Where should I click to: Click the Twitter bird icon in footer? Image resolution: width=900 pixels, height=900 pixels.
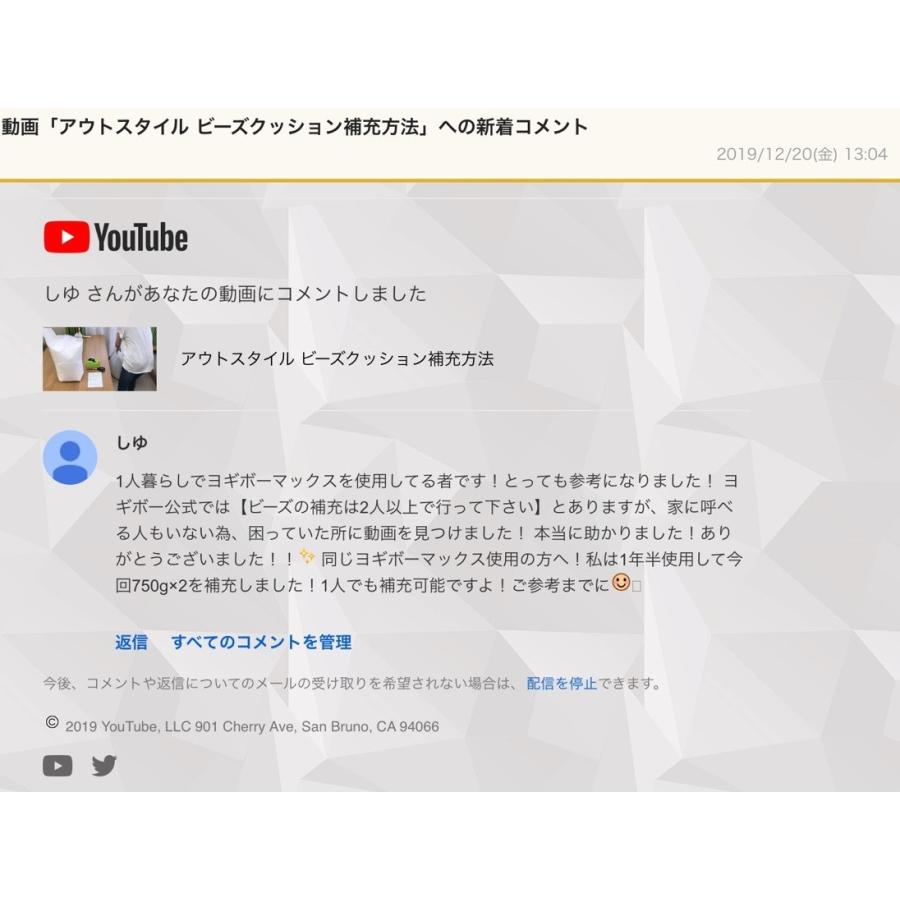[104, 766]
